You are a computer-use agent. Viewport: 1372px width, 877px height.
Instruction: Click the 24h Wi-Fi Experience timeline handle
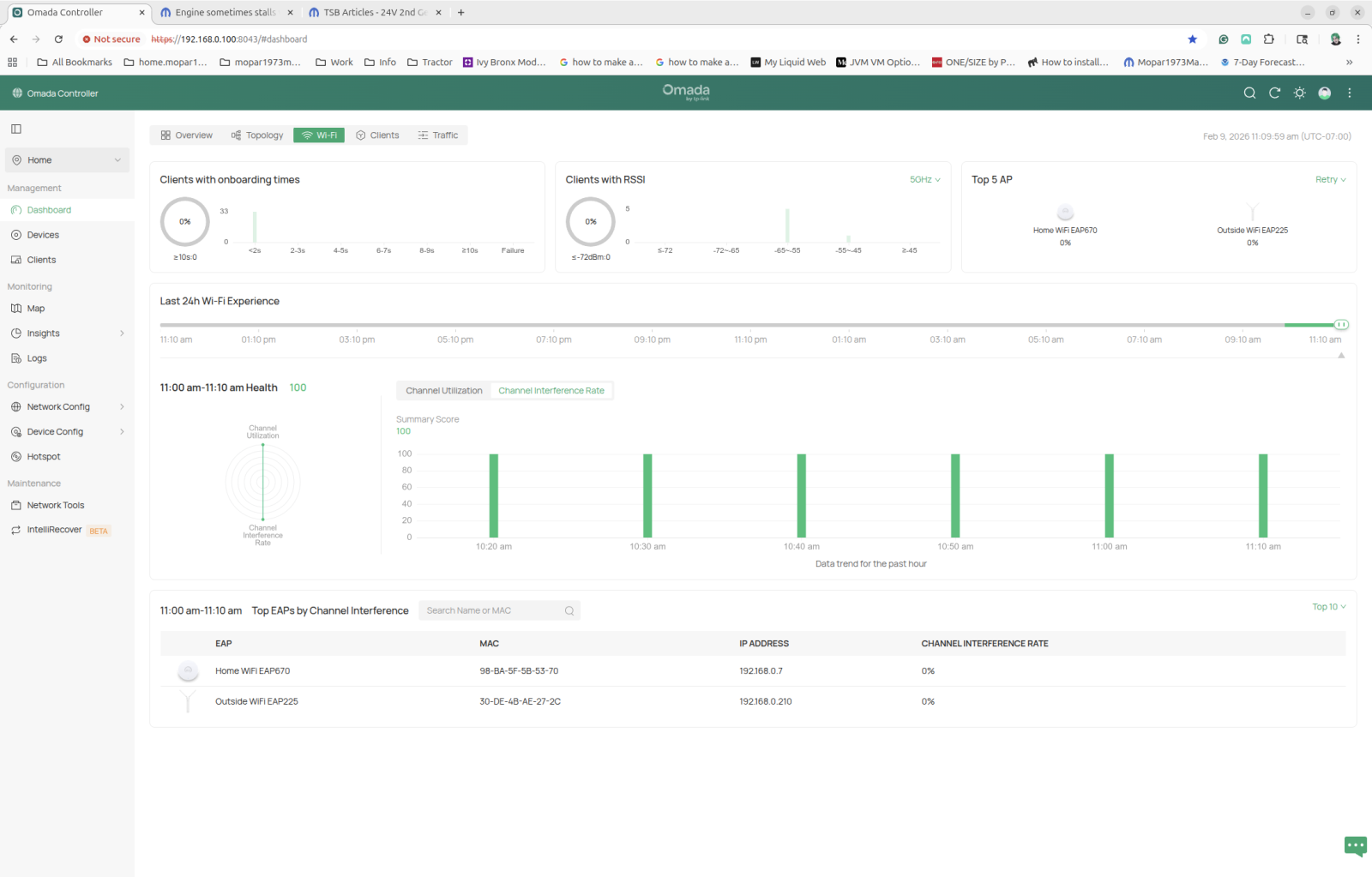point(1341,325)
